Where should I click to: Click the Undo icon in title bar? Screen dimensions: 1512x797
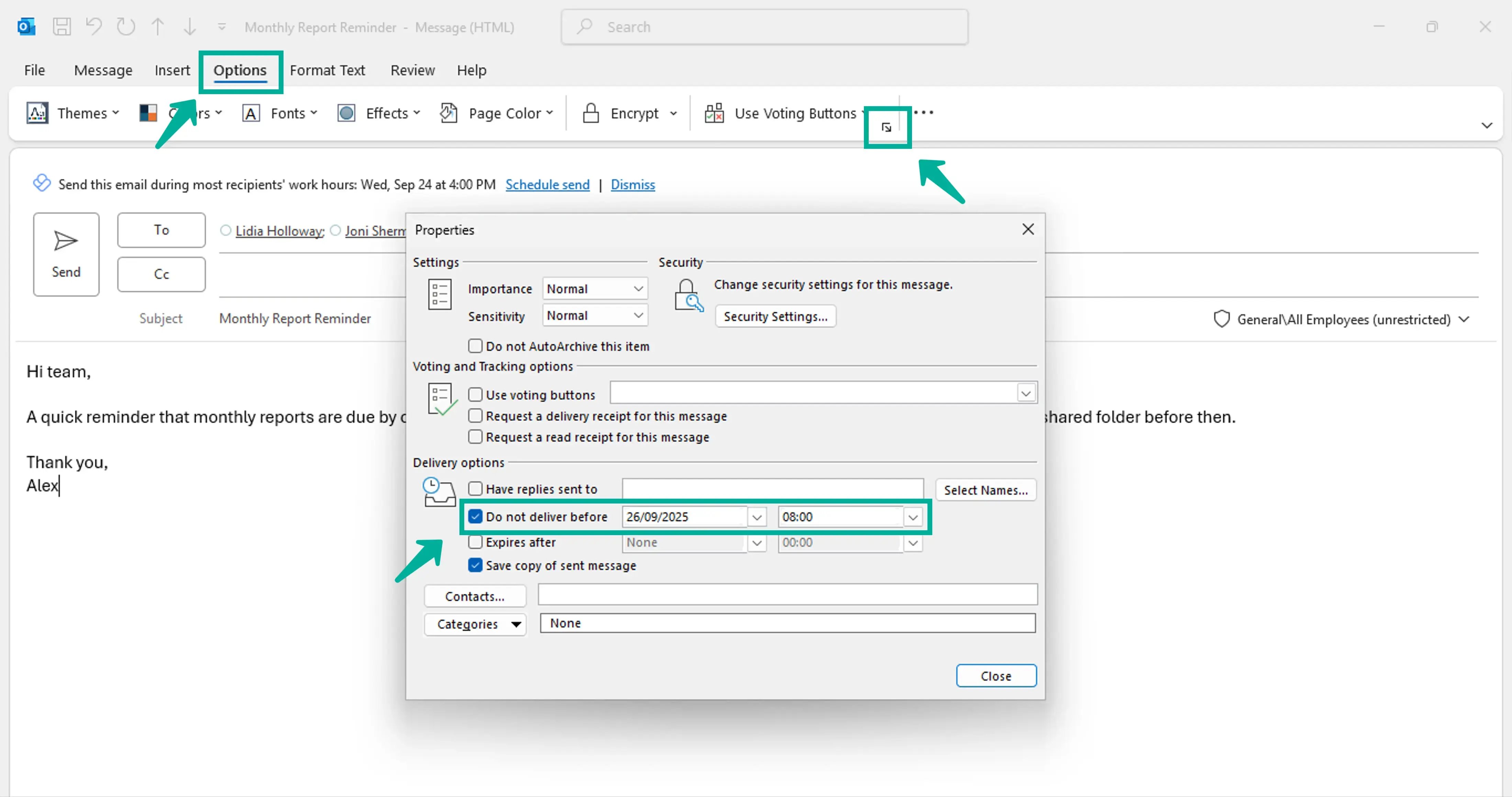point(93,27)
